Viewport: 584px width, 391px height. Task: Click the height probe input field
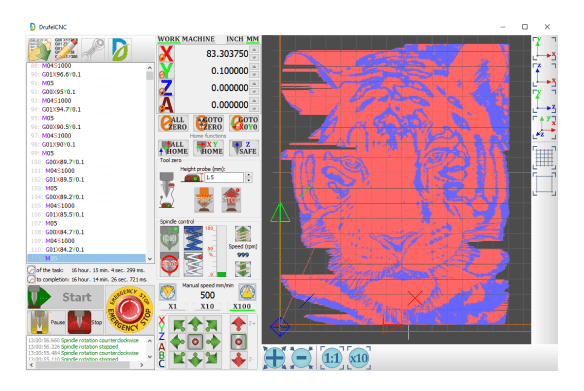point(224,177)
